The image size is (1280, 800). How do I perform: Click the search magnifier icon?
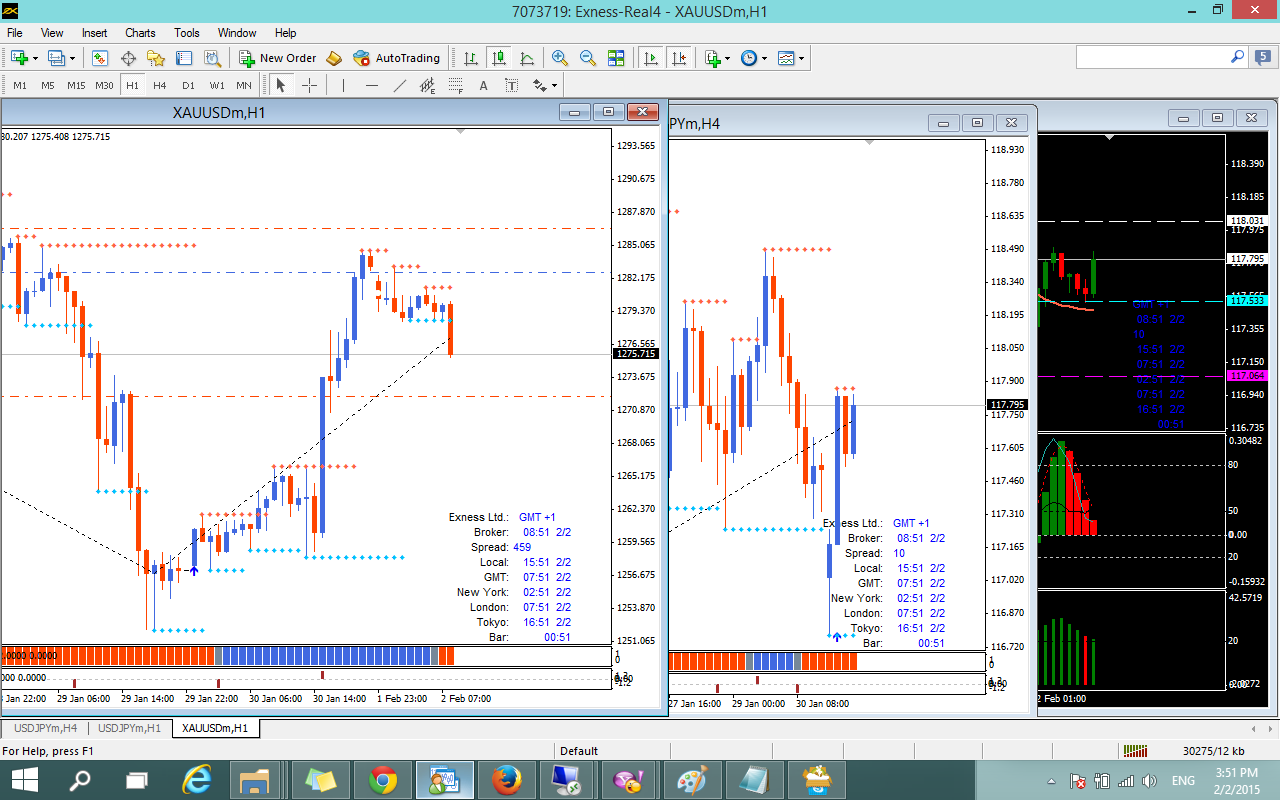1237,57
